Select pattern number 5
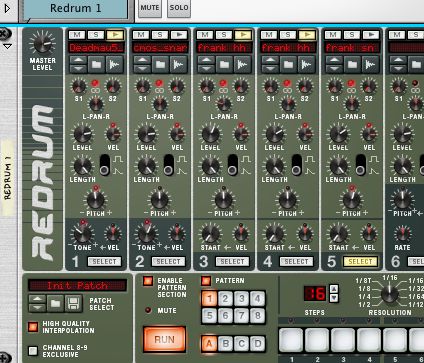 tap(209, 315)
